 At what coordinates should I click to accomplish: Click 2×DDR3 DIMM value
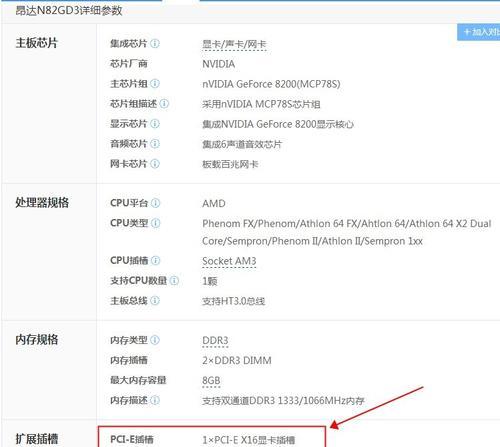[x=237, y=361]
